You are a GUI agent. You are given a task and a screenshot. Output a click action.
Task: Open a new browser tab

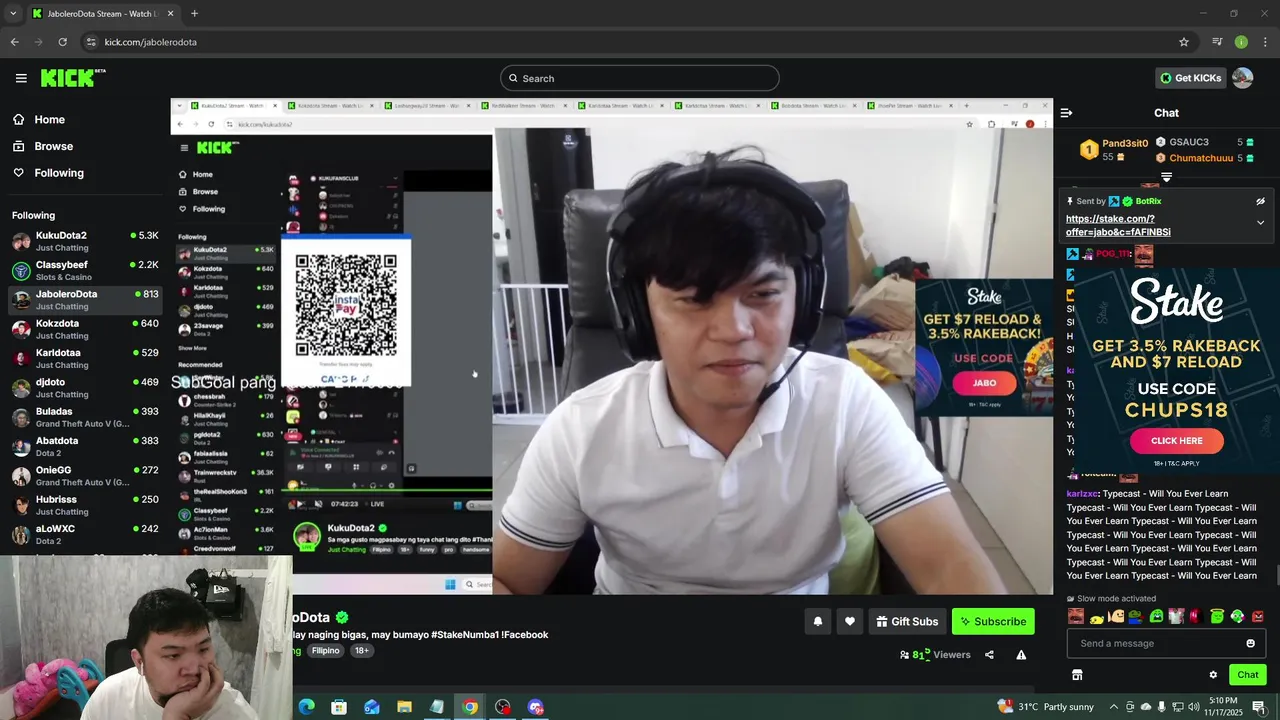point(194,14)
